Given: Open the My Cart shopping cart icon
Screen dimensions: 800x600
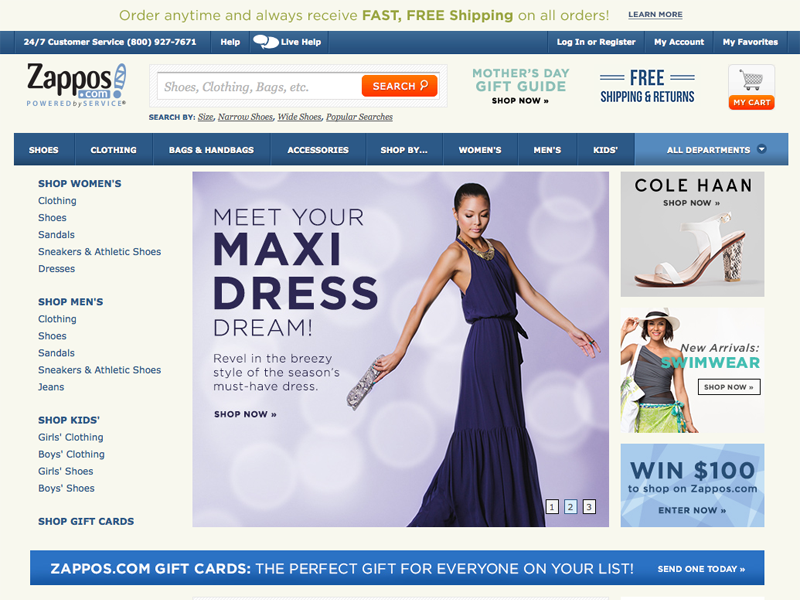Looking at the screenshot, I should [751, 87].
